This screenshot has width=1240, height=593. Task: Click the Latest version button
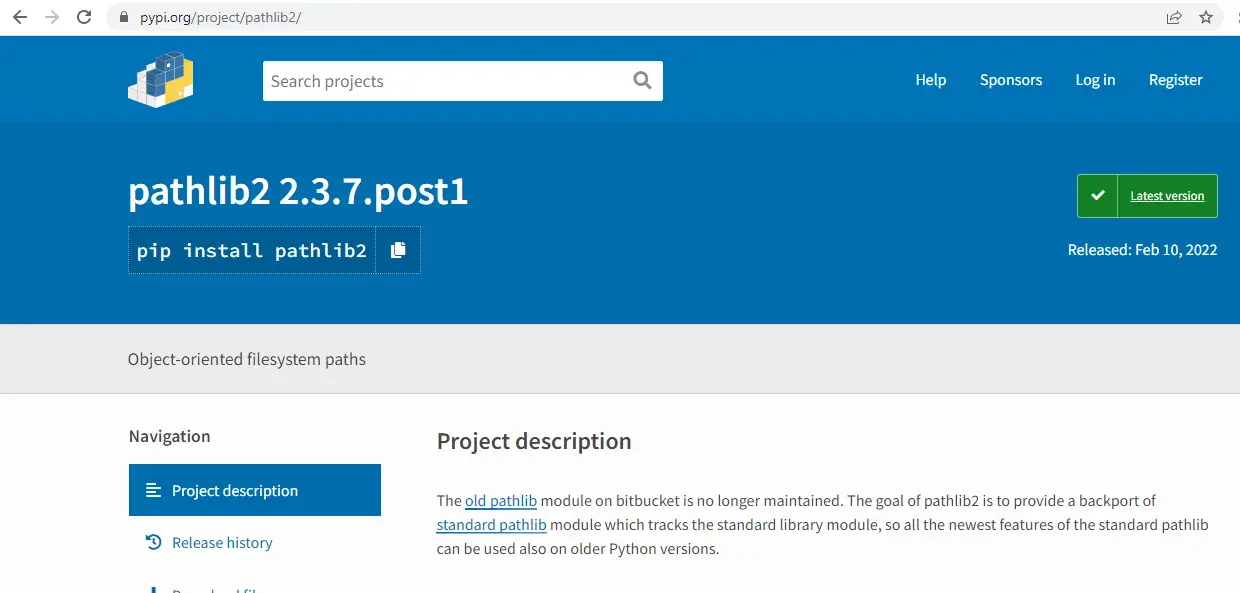(1147, 196)
